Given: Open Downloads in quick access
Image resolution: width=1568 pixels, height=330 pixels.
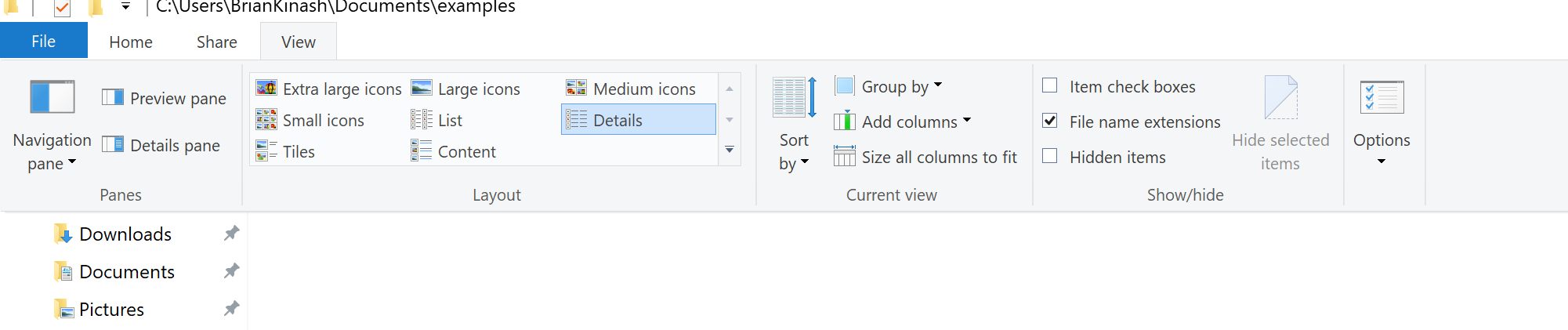Looking at the screenshot, I should coord(125,234).
